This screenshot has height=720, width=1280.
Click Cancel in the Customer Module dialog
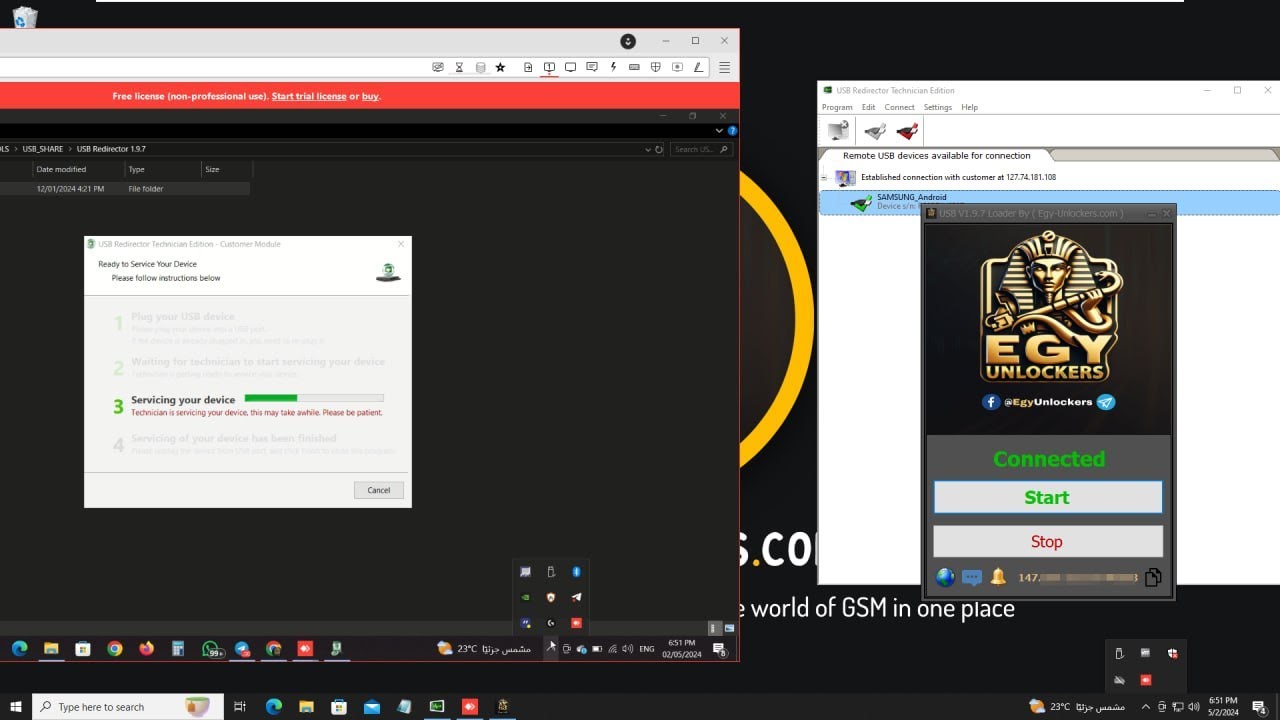[x=379, y=490]
